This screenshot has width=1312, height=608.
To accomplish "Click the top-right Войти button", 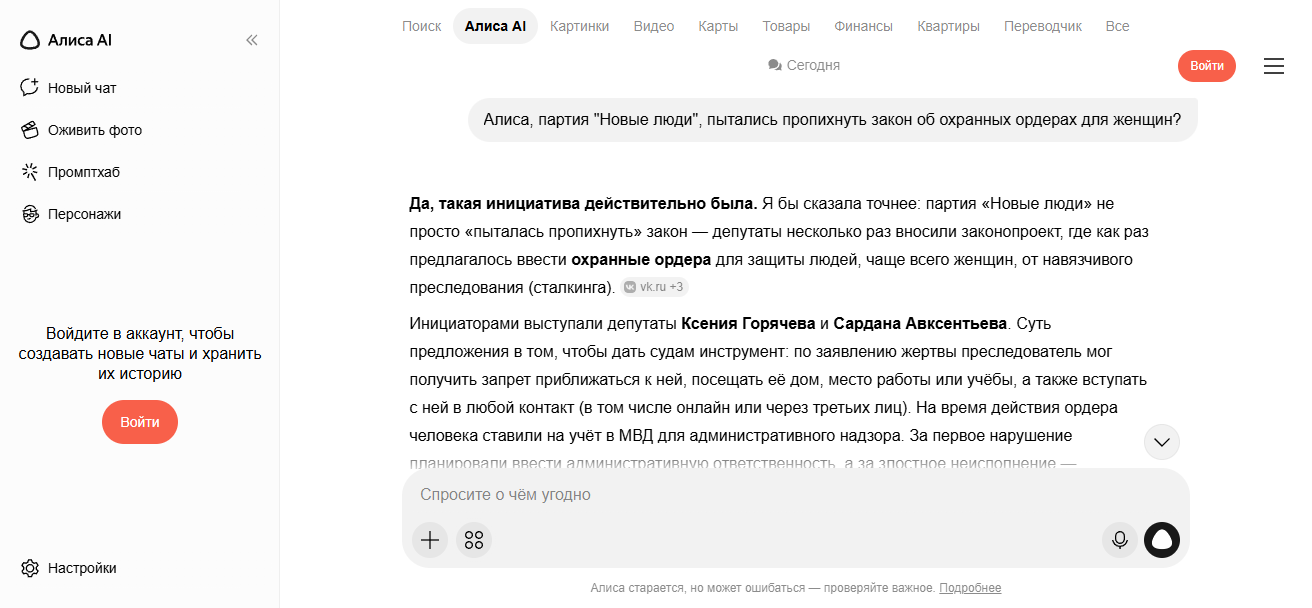I will pyautogui.click(x=1207, y=66).
